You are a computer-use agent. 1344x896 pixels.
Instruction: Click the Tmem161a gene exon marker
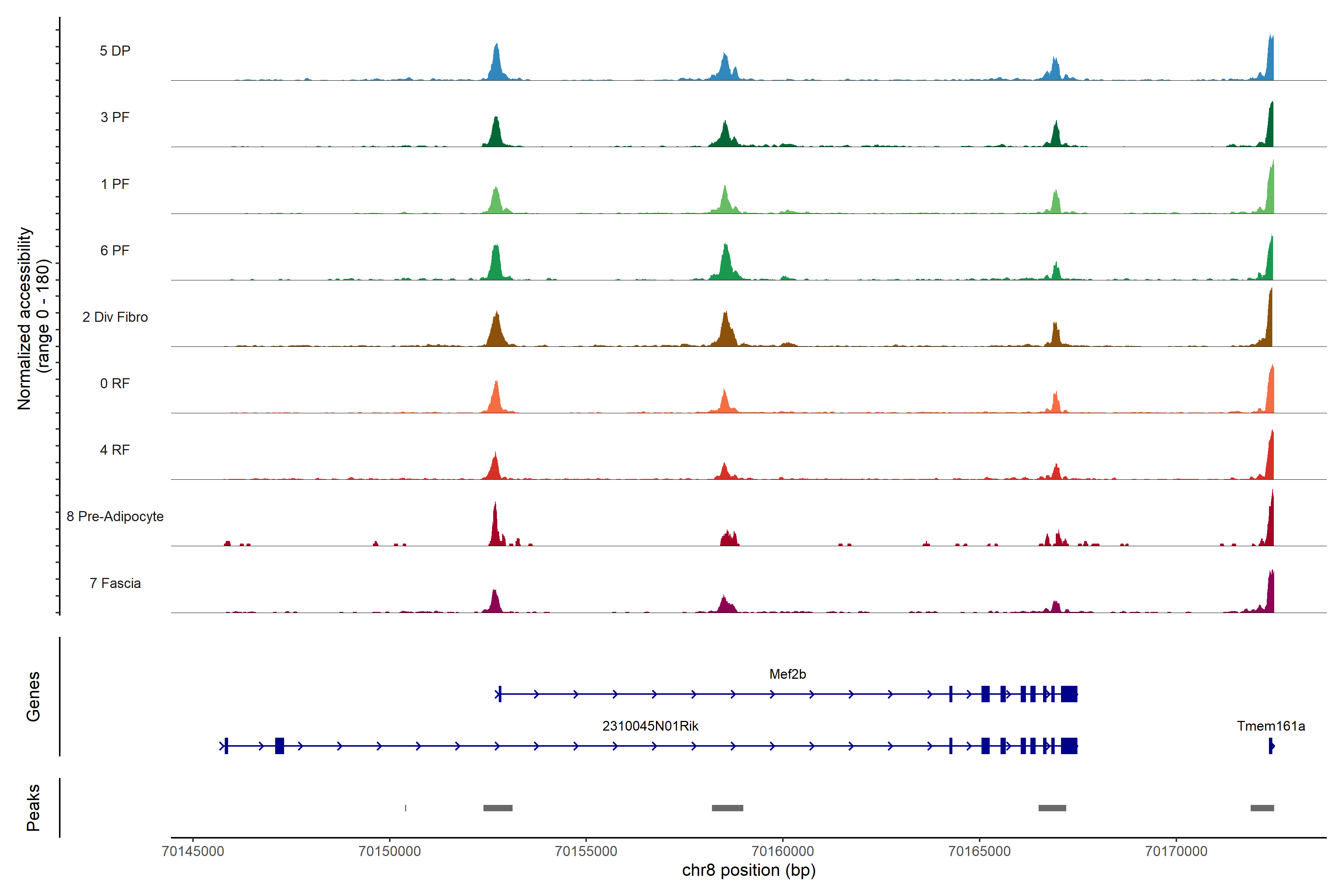[x=1270, y=746]
